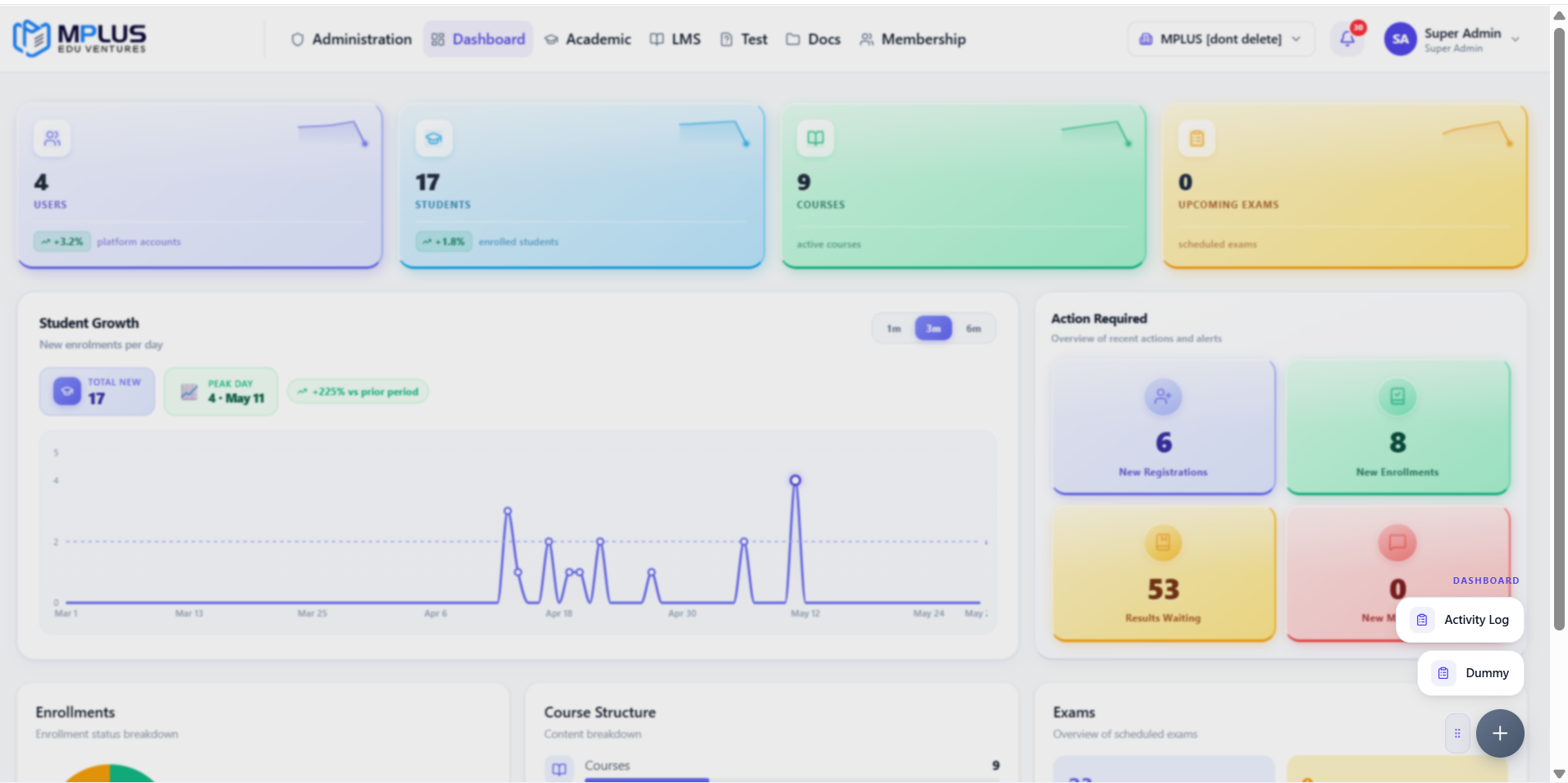Open the LMS menu
Screen dimensions: 1568x783
[676, 39]
